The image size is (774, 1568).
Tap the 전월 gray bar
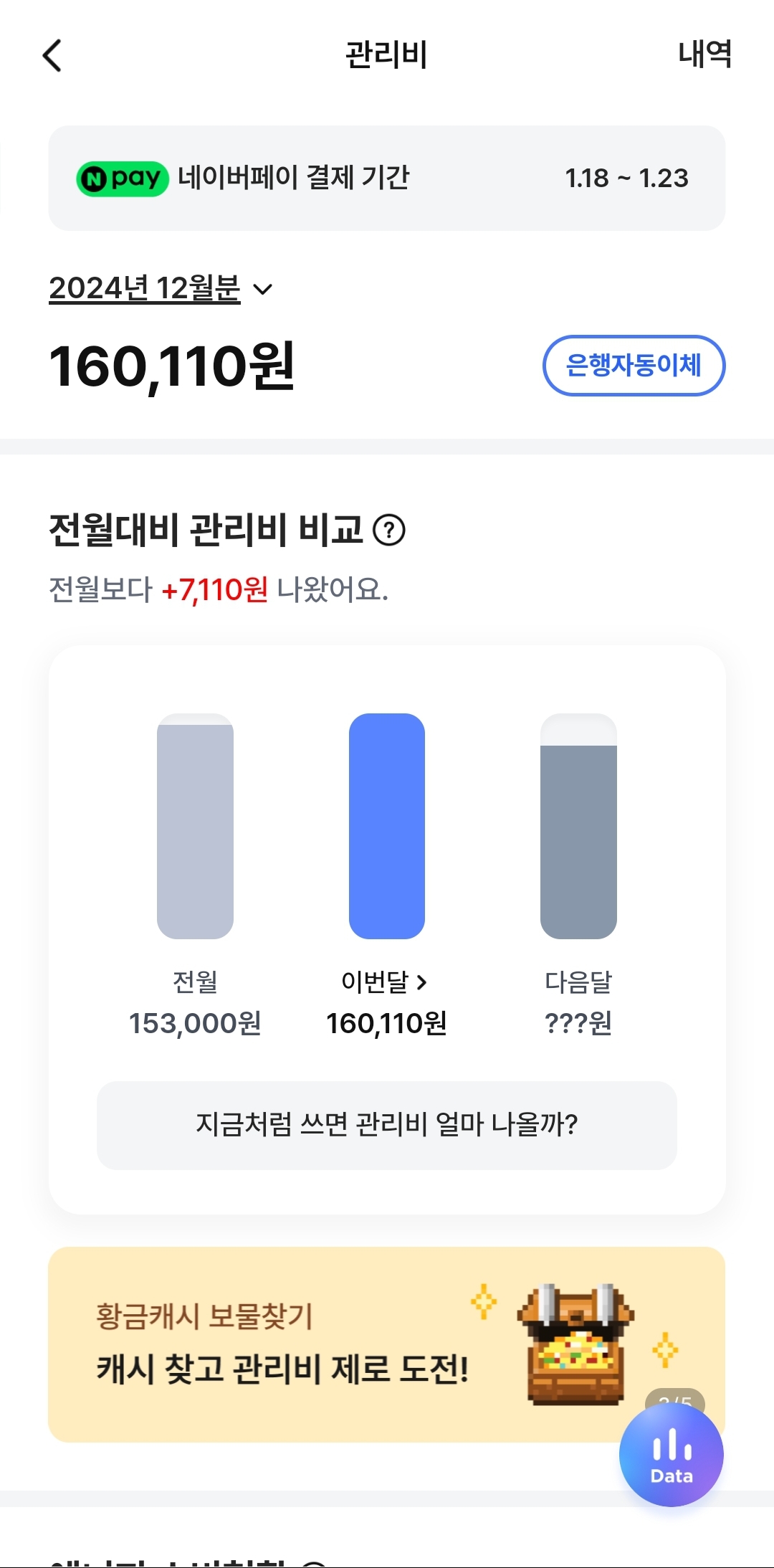pos(195,827)
